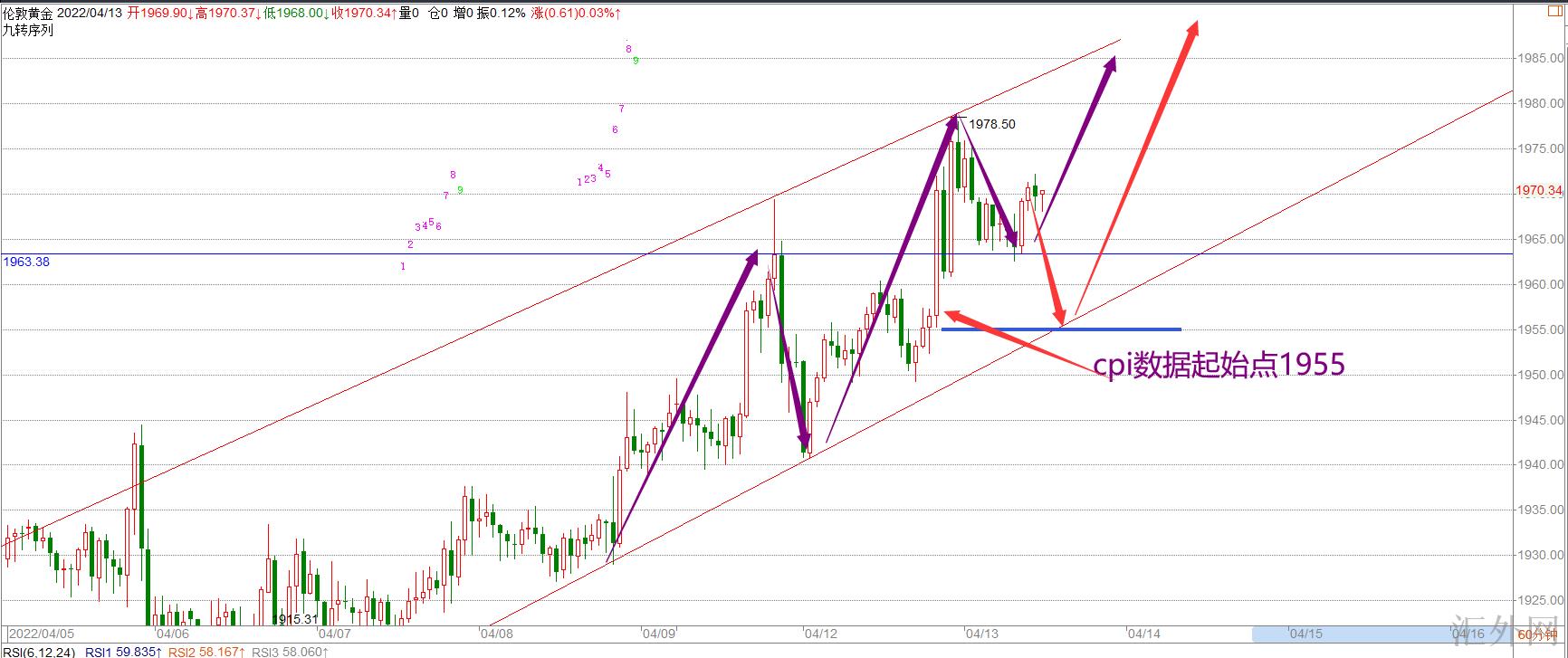The width and height of the screenshot is (1568, 658).
Task: Click the 2022/04/05 start date label
Action: [41, 634]
